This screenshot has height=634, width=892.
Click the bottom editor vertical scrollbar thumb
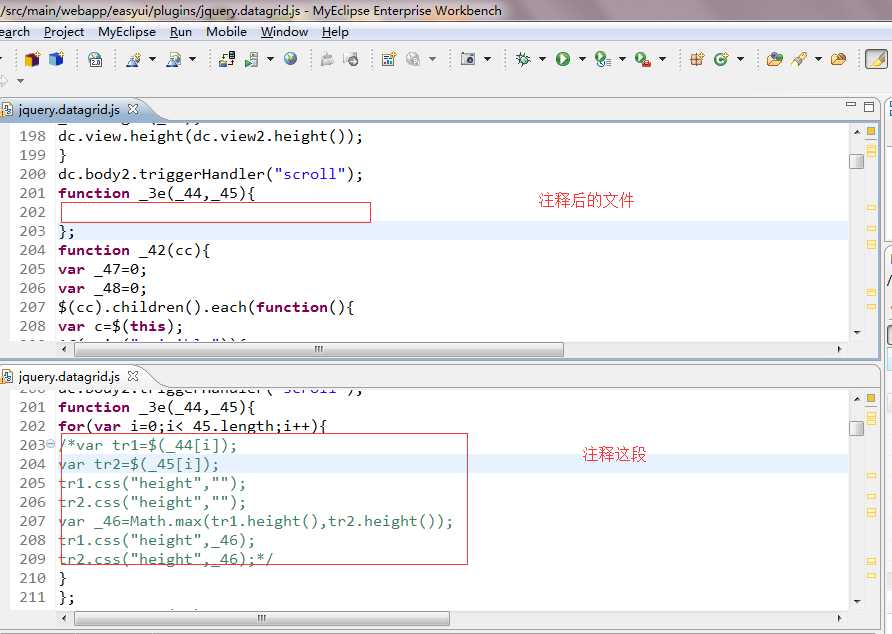point(857,428)
